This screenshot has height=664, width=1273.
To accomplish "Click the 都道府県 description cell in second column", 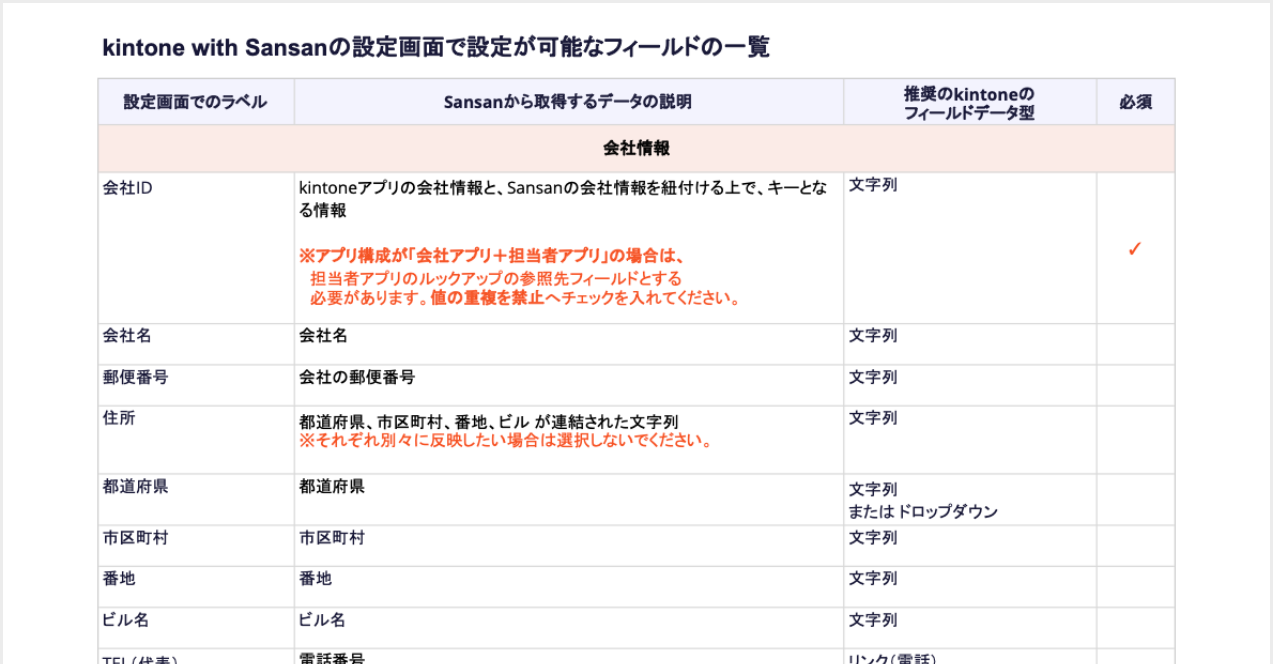I will 332,487.
